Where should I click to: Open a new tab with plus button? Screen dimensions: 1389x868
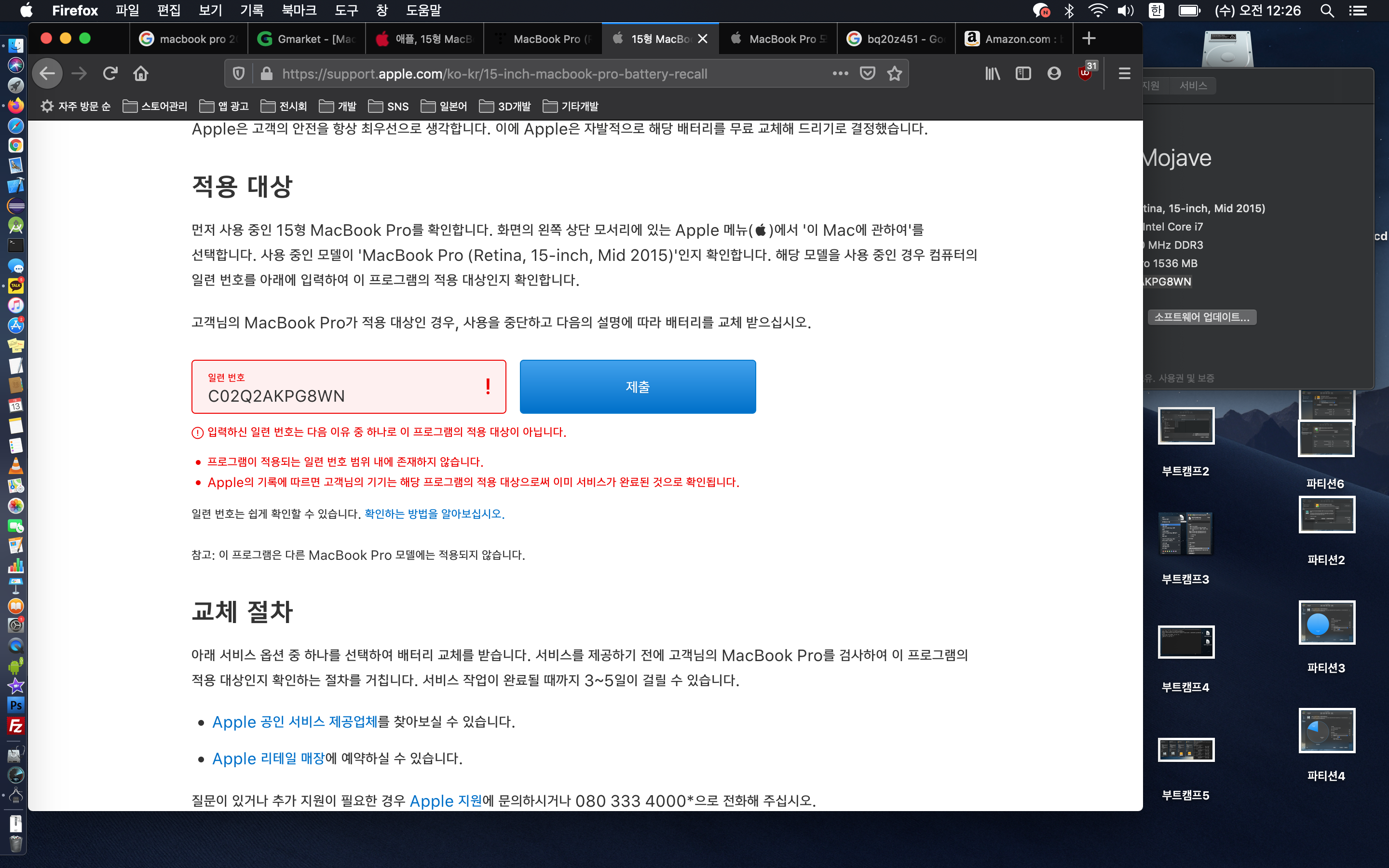pyautogui.click(x=1088, y=39)
